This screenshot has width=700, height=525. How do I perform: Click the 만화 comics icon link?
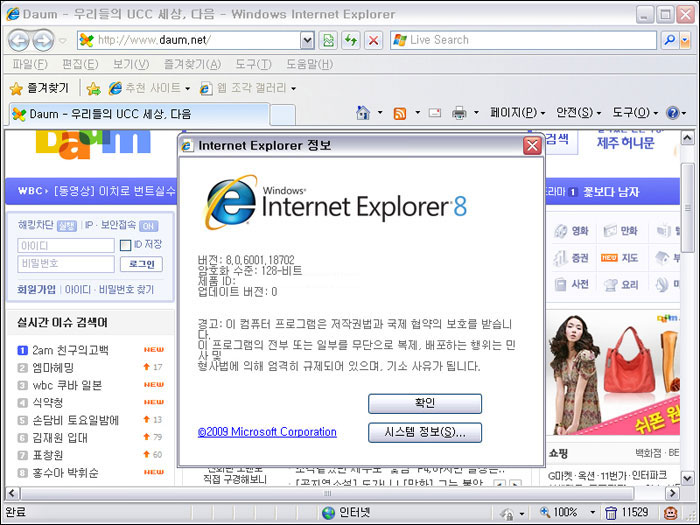click(621, 231)
